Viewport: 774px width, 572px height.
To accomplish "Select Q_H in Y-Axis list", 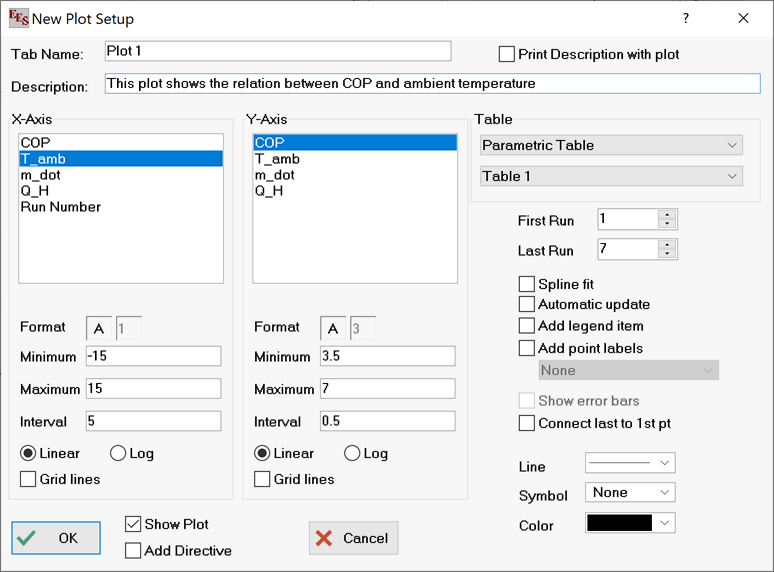I will 269,191.
